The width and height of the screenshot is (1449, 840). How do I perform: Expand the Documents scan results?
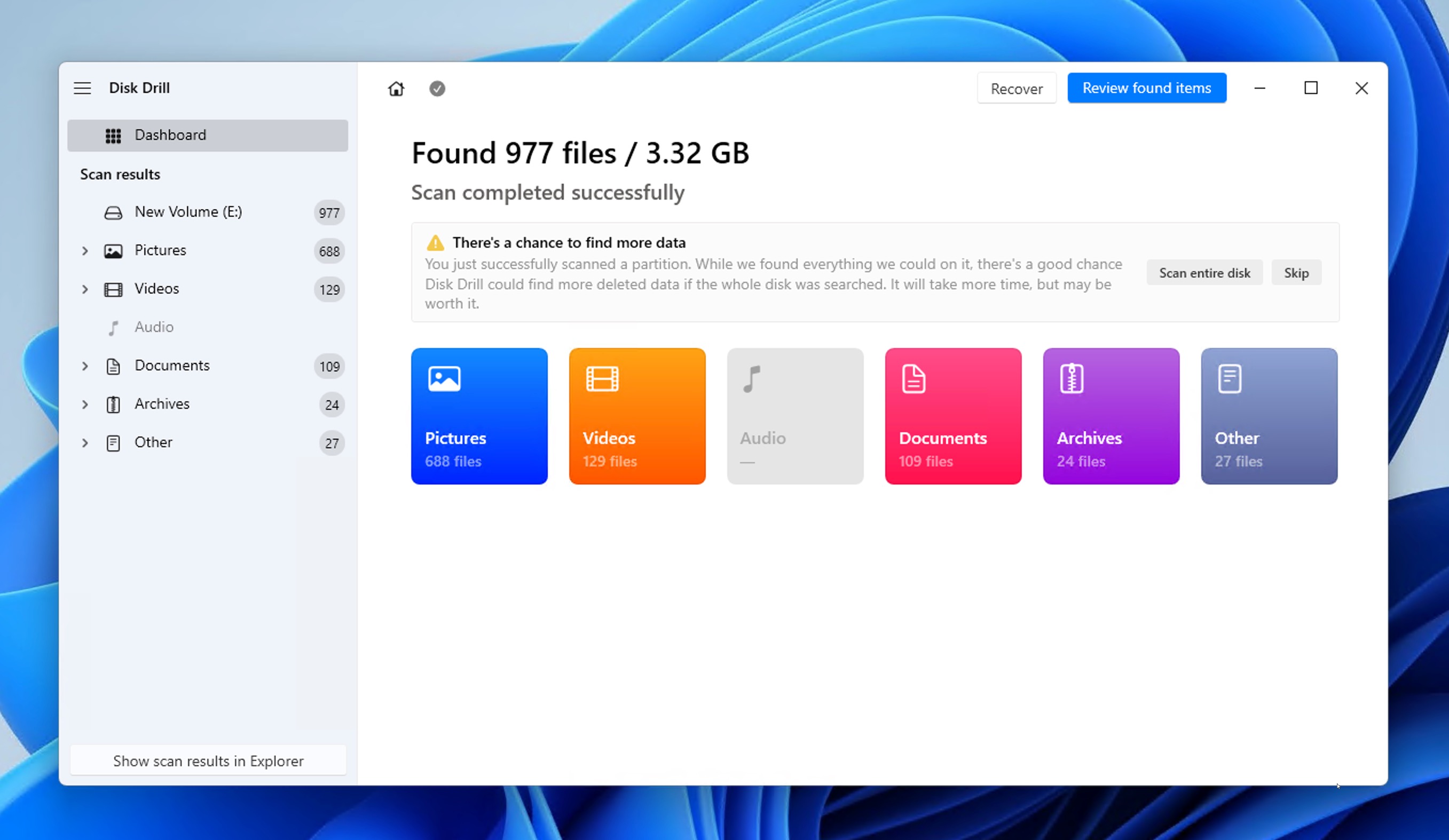(x=85, y=365)
